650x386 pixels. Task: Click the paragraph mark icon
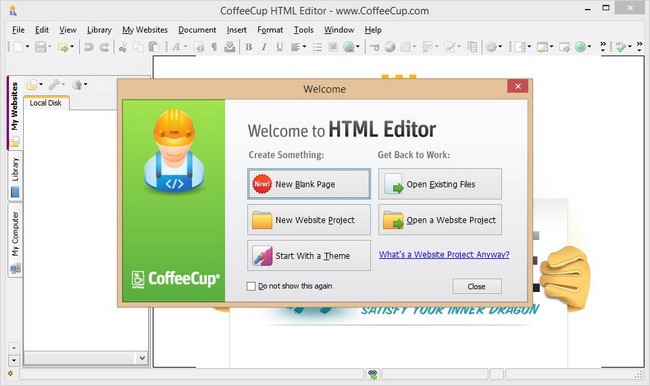pos(214,47)
